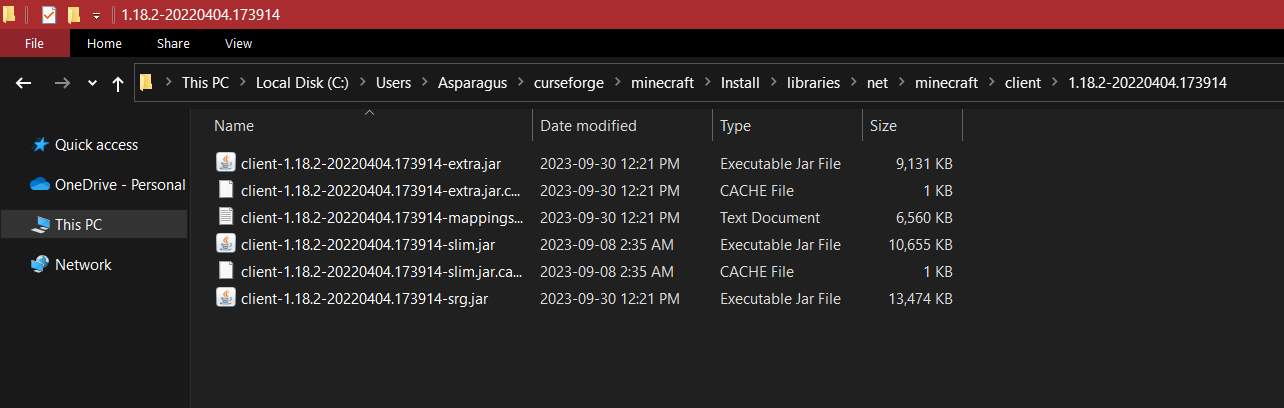Go back with the left arrow button
Image resolution: width=1284 pixels, height=408 pixels.
point(25,84)
